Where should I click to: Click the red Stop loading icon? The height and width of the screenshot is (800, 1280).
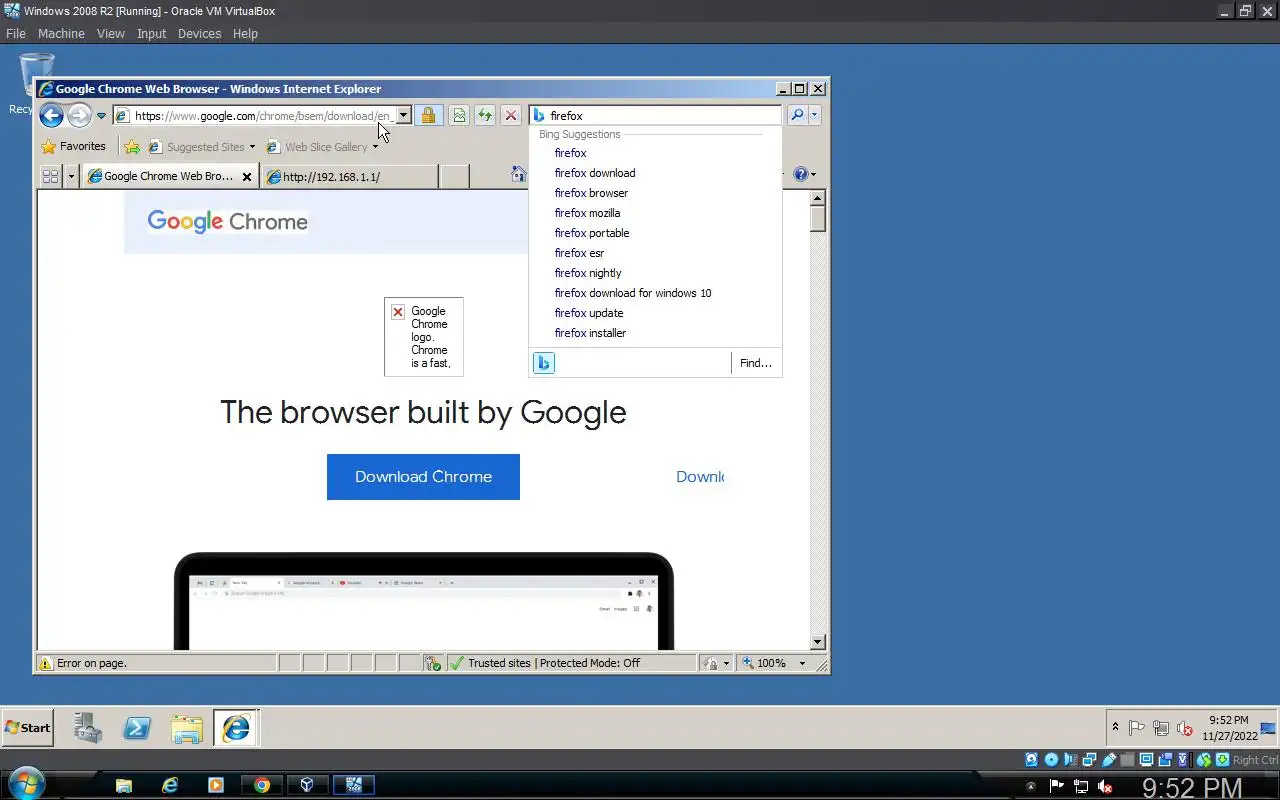[511, 116]
